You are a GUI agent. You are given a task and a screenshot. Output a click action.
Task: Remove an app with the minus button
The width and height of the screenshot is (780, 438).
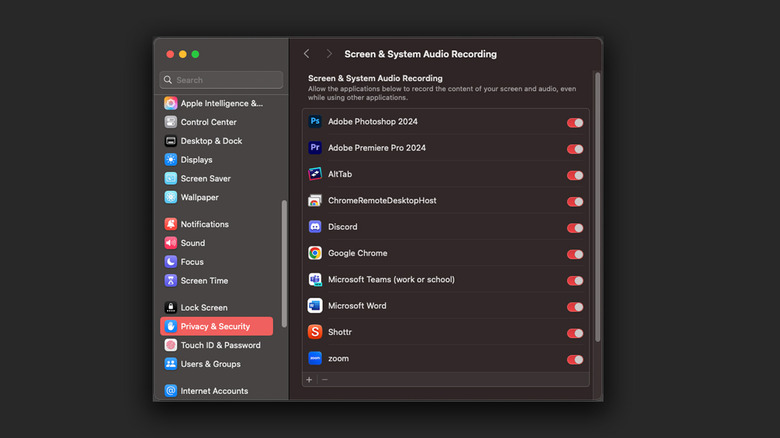pos(324,380)
